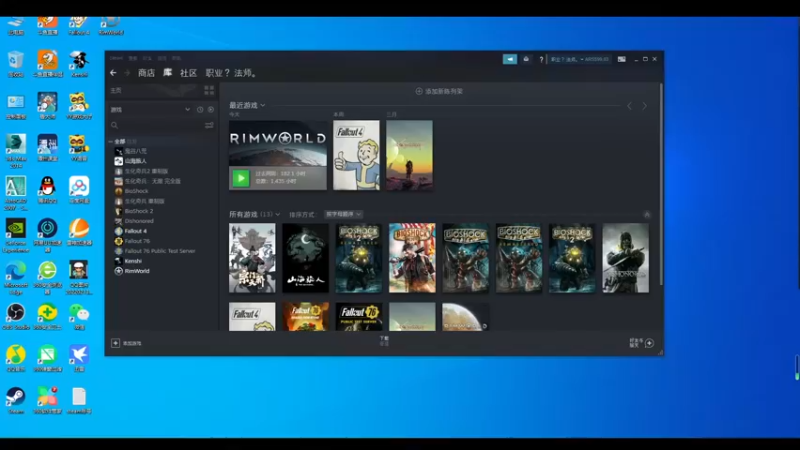
Task: Click the question mark help icon
Action: pos(541,60)
